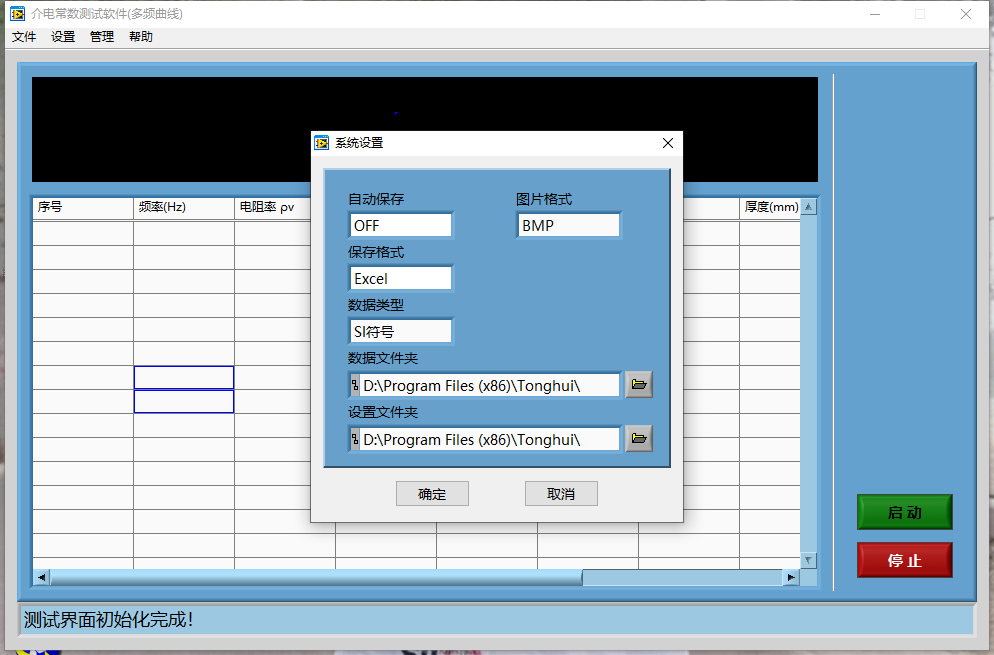This screenshot has width=994, height=655.
Task: Click the app icon in main title bar
Action: coord(17,14)
